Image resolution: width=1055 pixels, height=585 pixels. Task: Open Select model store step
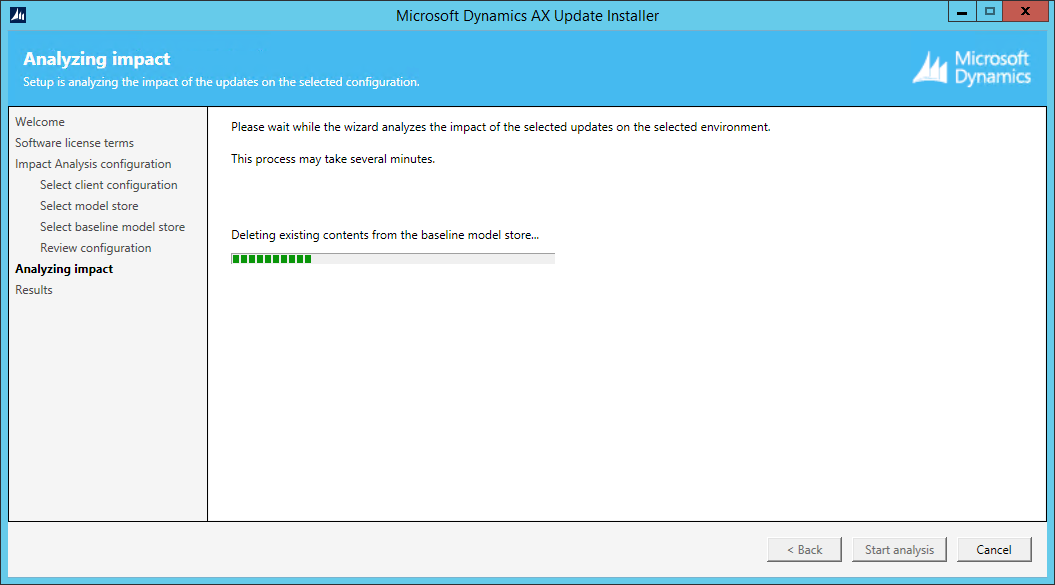[x=89, y=205]
